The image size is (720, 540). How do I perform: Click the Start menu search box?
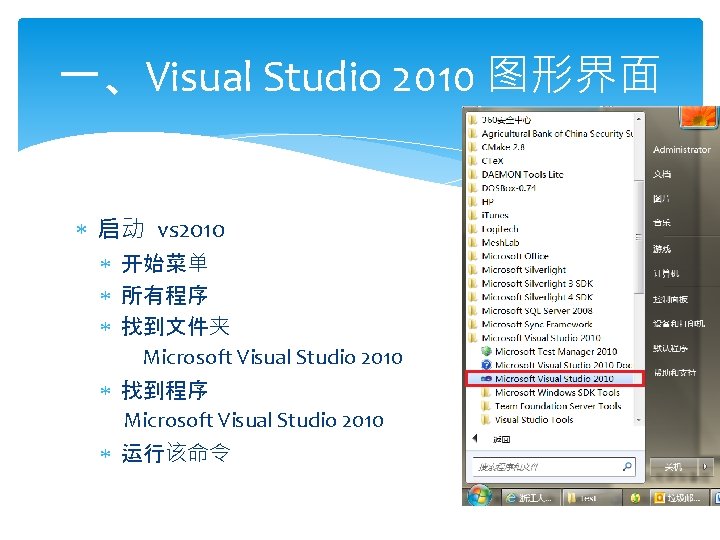tap(554, 467)
